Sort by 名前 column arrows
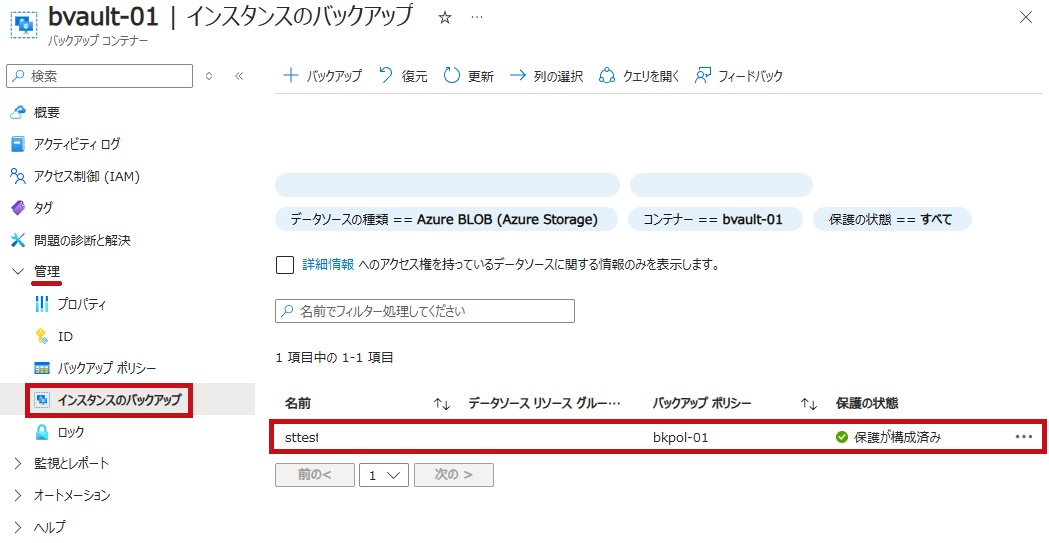This screenshot has width=1049, height=543. point(442,403)
